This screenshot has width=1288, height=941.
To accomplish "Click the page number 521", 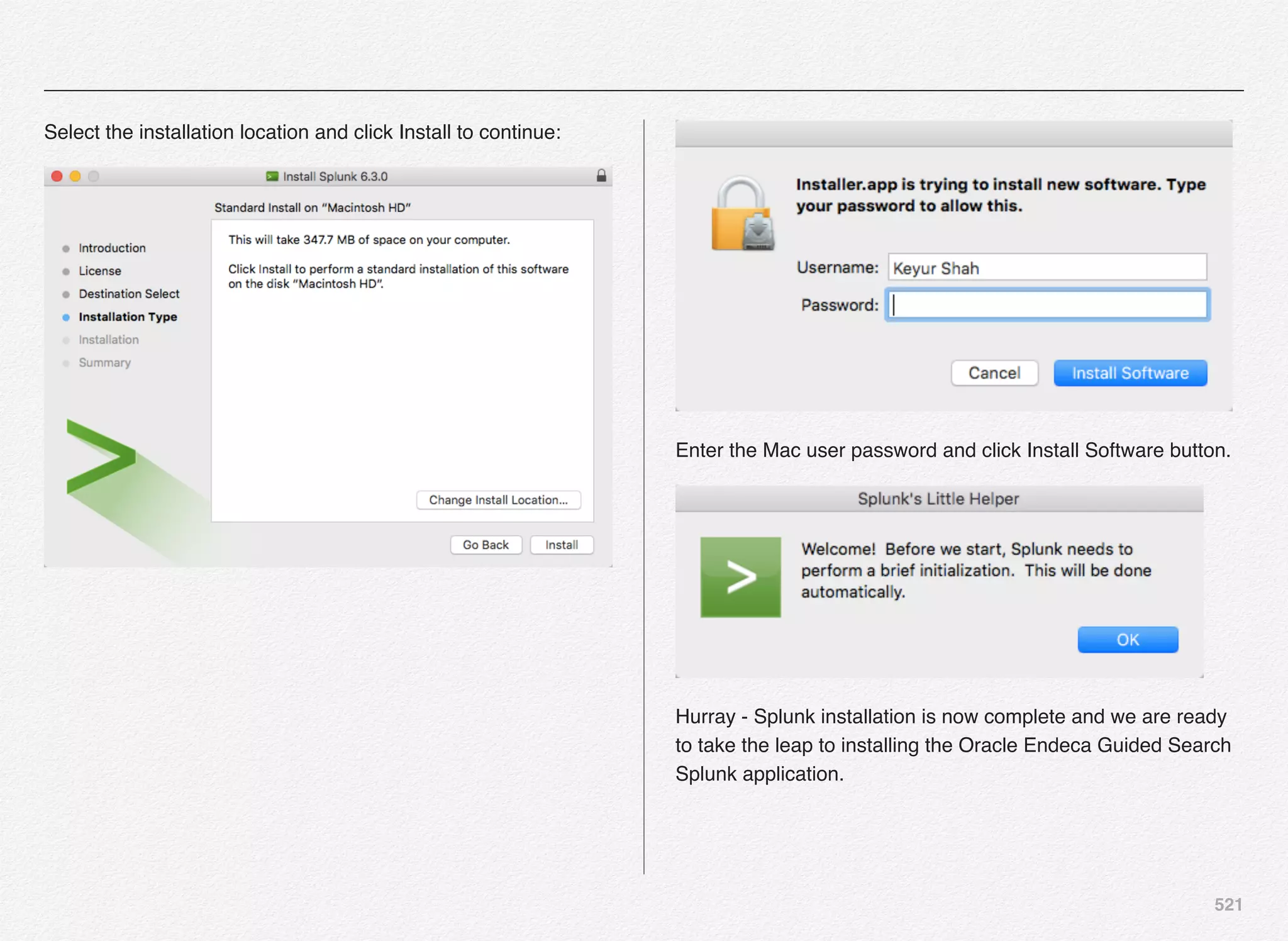I will point(1228,905).
